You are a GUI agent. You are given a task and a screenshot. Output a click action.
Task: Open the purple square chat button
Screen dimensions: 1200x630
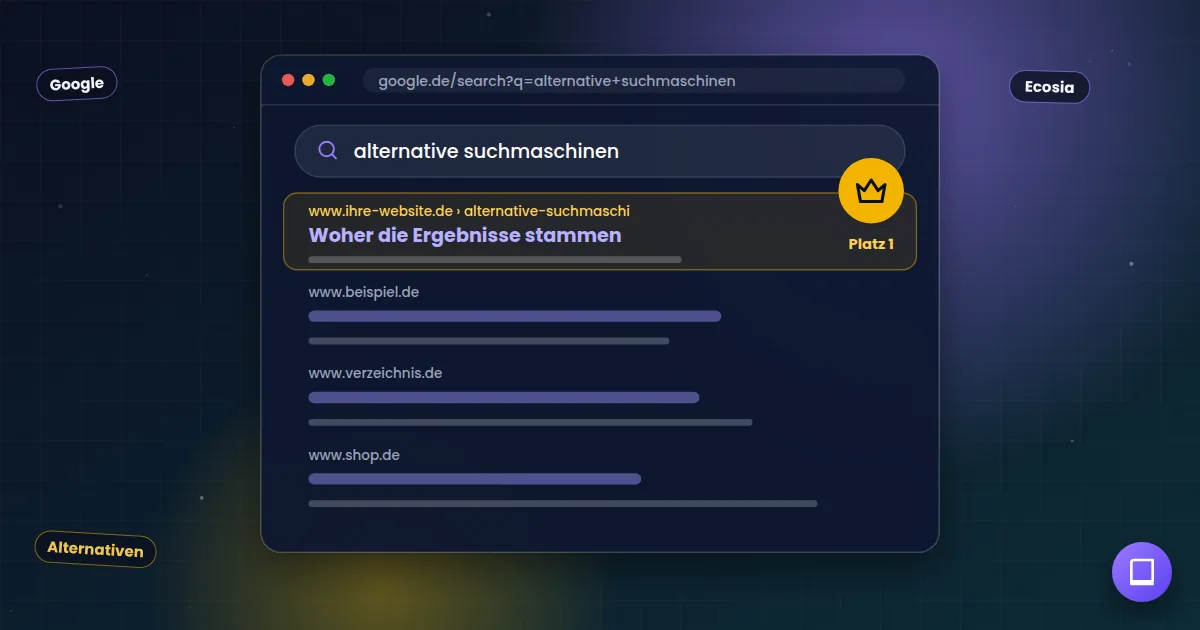[x=1141, y=572]
